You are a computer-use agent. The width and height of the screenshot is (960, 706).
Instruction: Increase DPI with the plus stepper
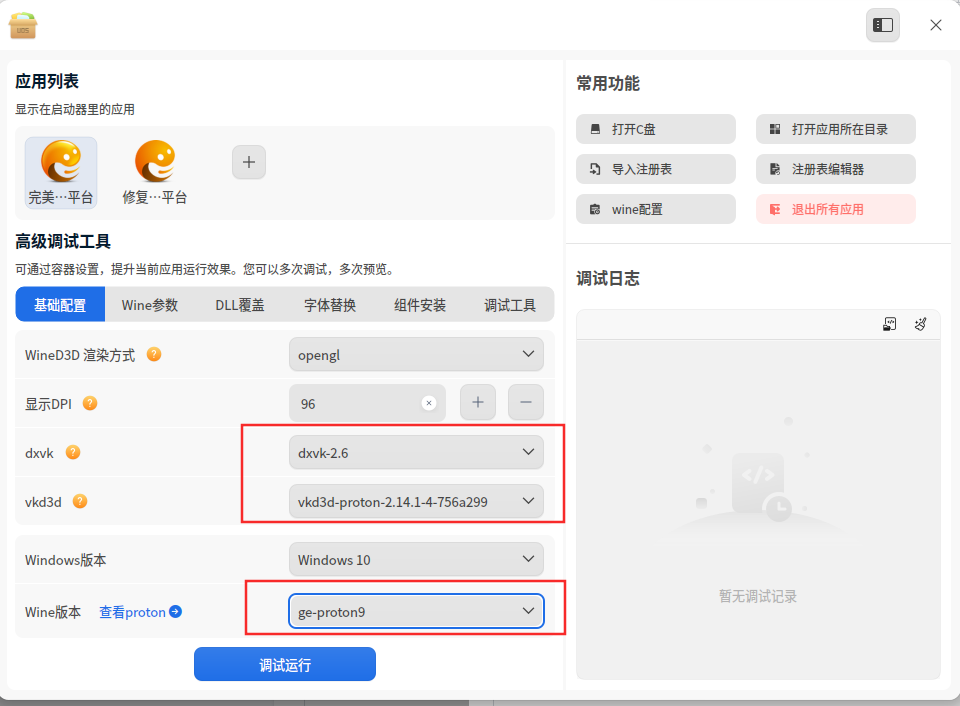coord(478,402)
